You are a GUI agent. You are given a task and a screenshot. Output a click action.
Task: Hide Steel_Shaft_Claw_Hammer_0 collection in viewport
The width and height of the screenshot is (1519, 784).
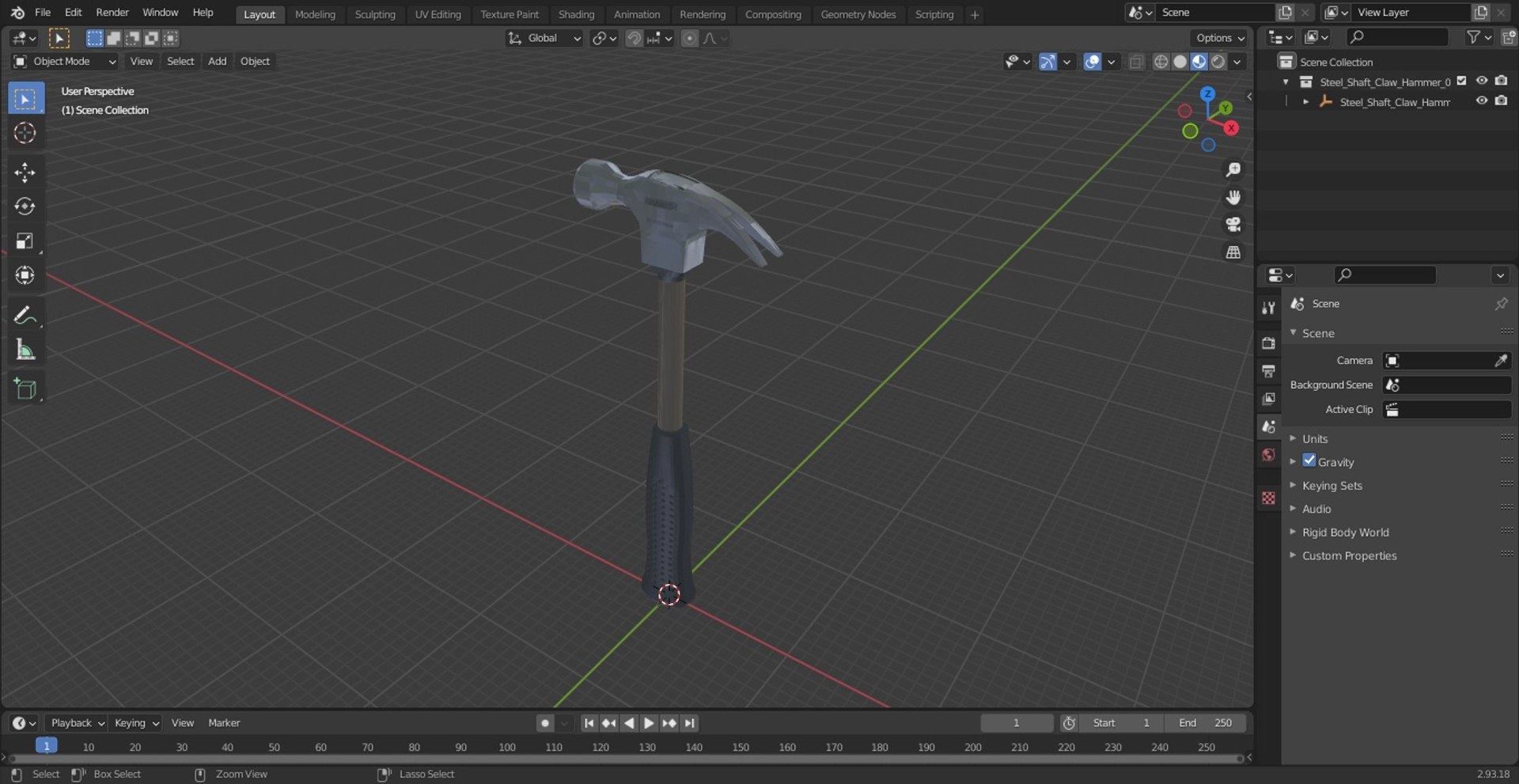(x=1481, y=81)
